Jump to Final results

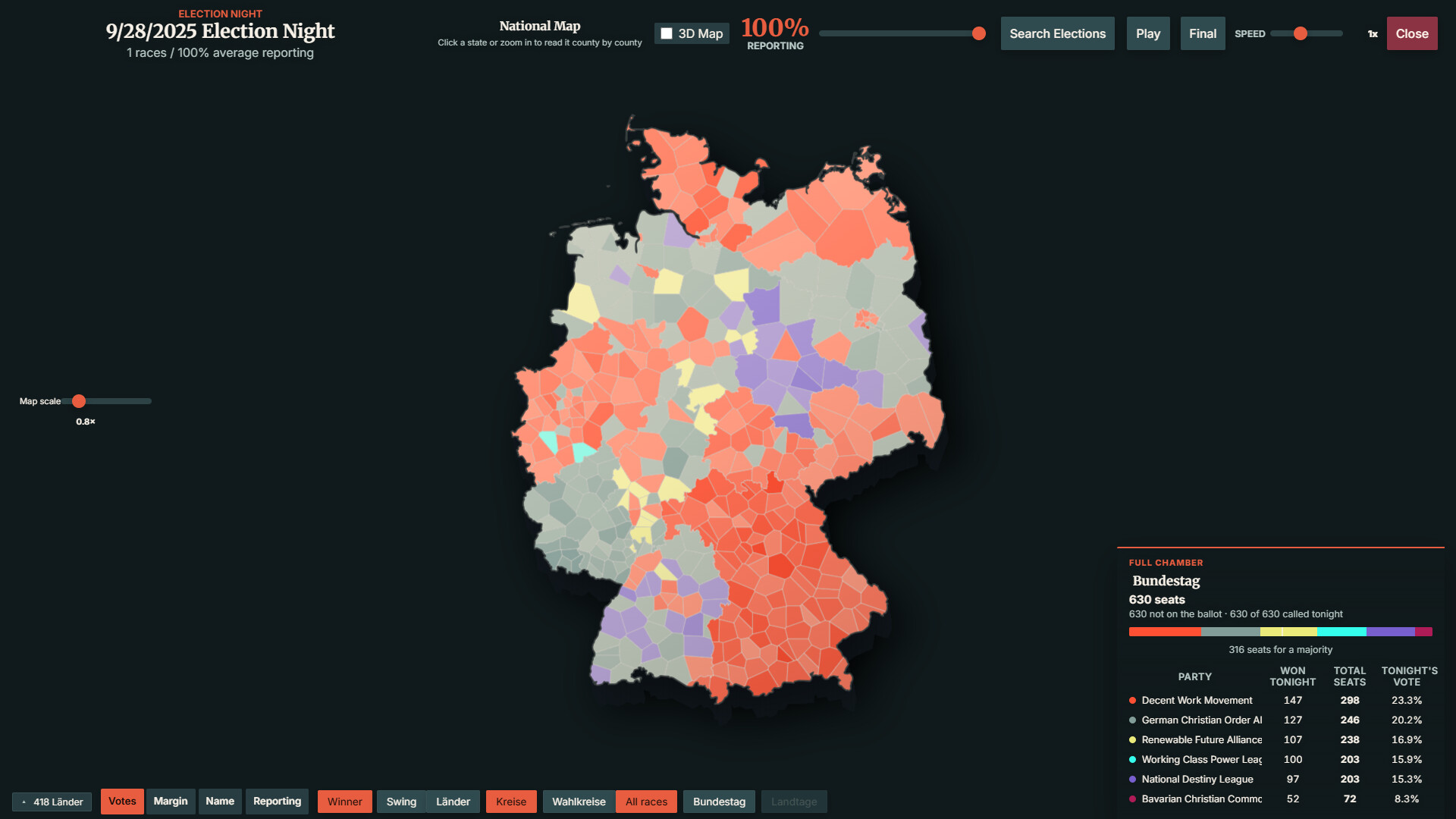click(x=1203, y=33)
